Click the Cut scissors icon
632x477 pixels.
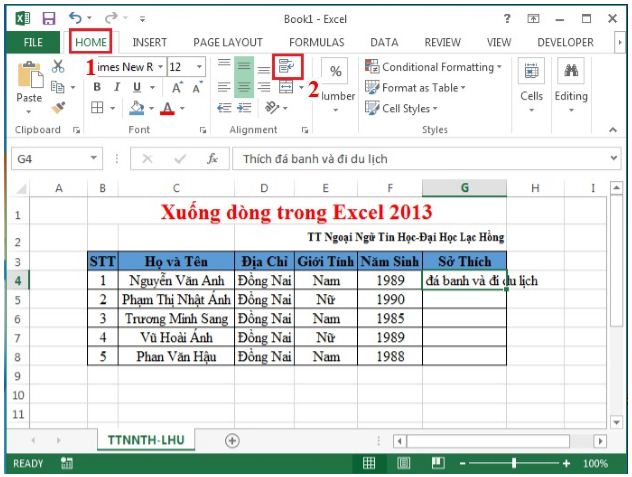click(57, 67)
